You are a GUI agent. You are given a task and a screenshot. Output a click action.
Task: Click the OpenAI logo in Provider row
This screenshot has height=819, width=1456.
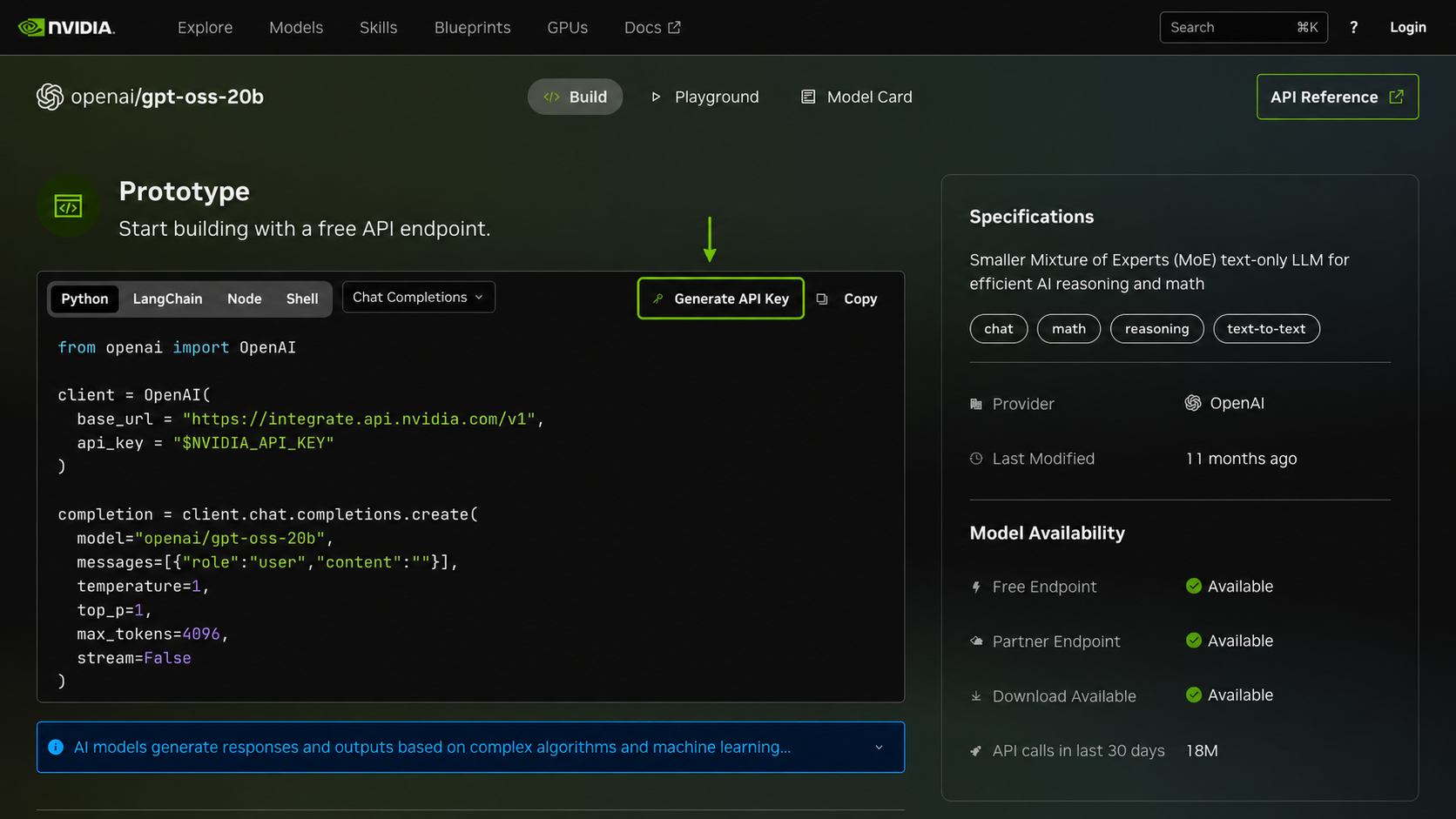(x=1193, y=403)
